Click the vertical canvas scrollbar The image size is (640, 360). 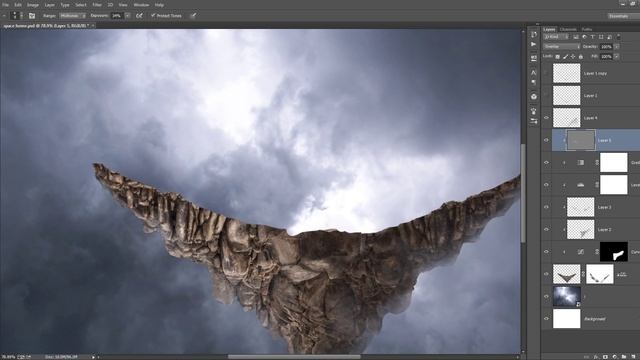[x=523, y=193]
